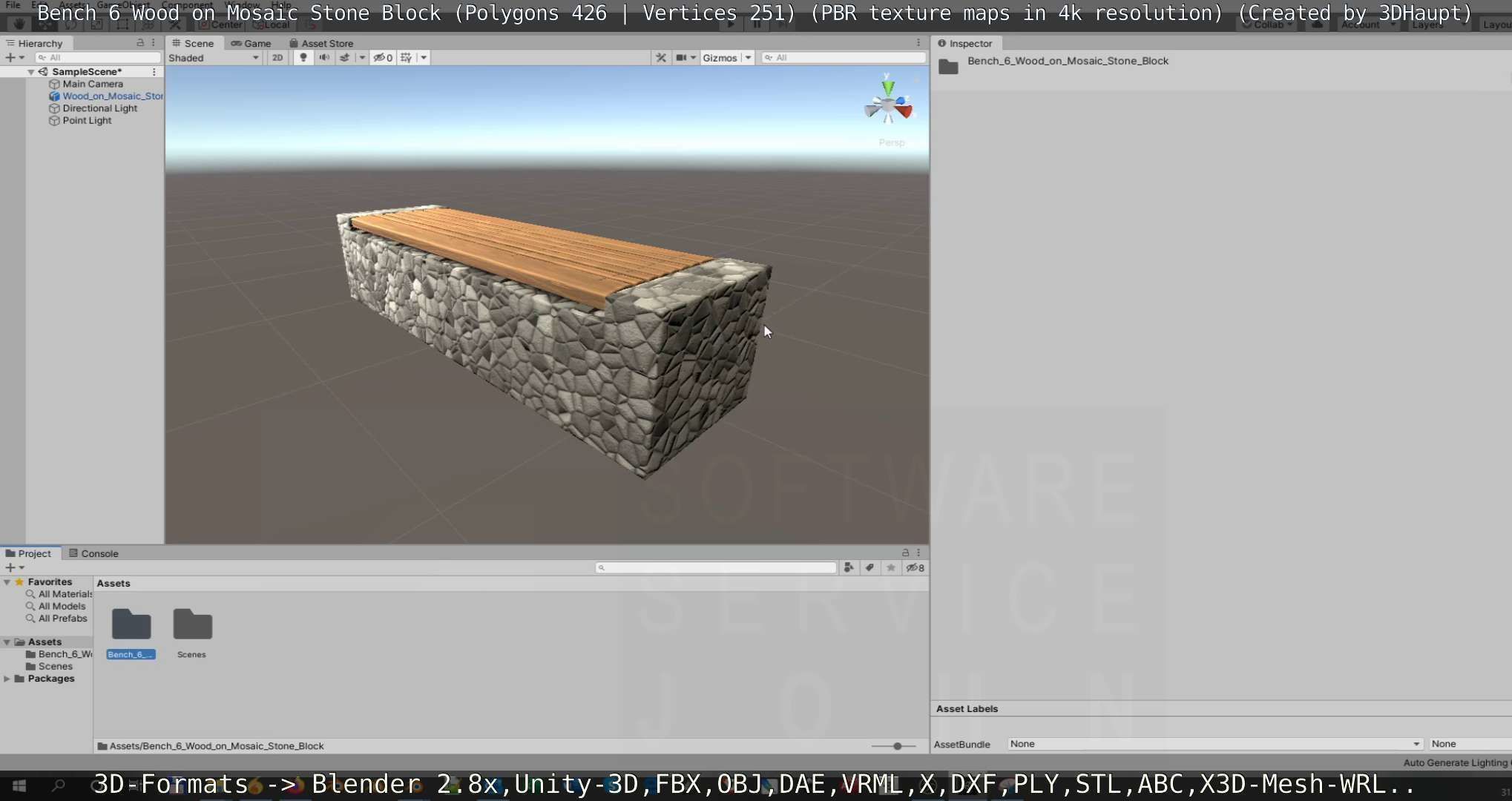Screen dimensions: 1512x801
Task: Click folder icon in Inspector header
Action: click(948, 67)
